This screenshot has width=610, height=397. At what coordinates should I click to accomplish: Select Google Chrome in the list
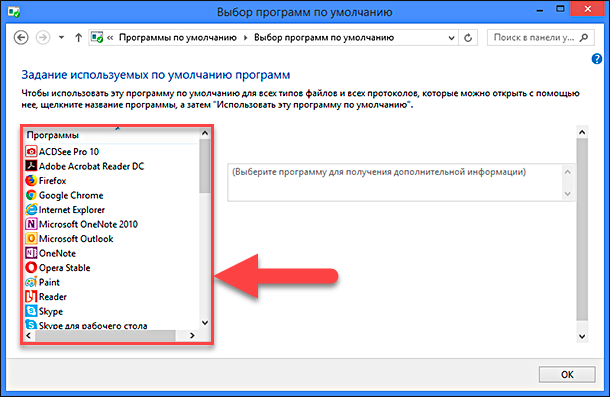point(71,195)
